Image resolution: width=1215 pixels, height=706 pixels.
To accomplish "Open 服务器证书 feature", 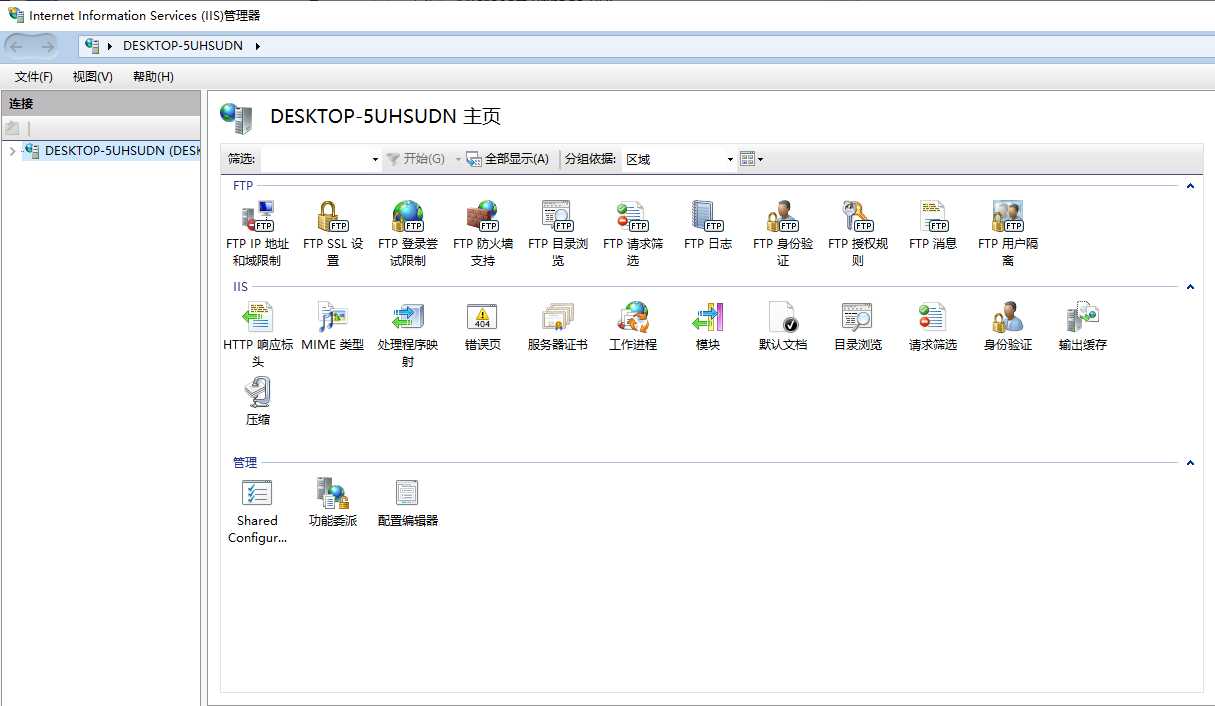I will 557,326.
